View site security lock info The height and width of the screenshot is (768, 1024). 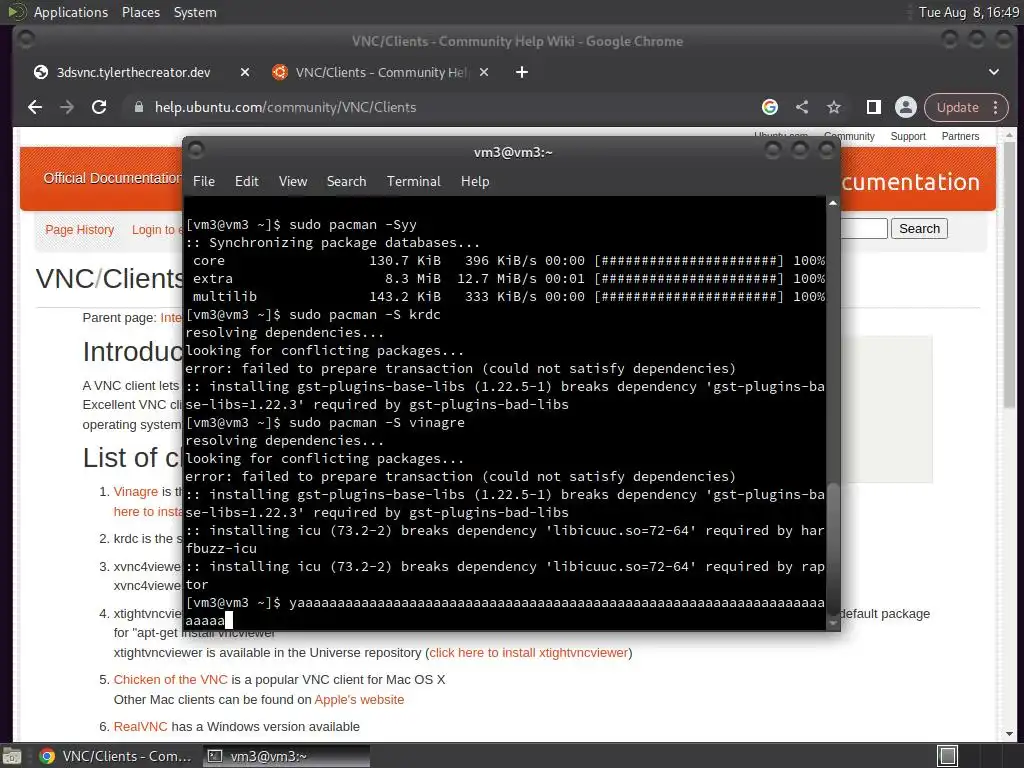click(138, 107)
